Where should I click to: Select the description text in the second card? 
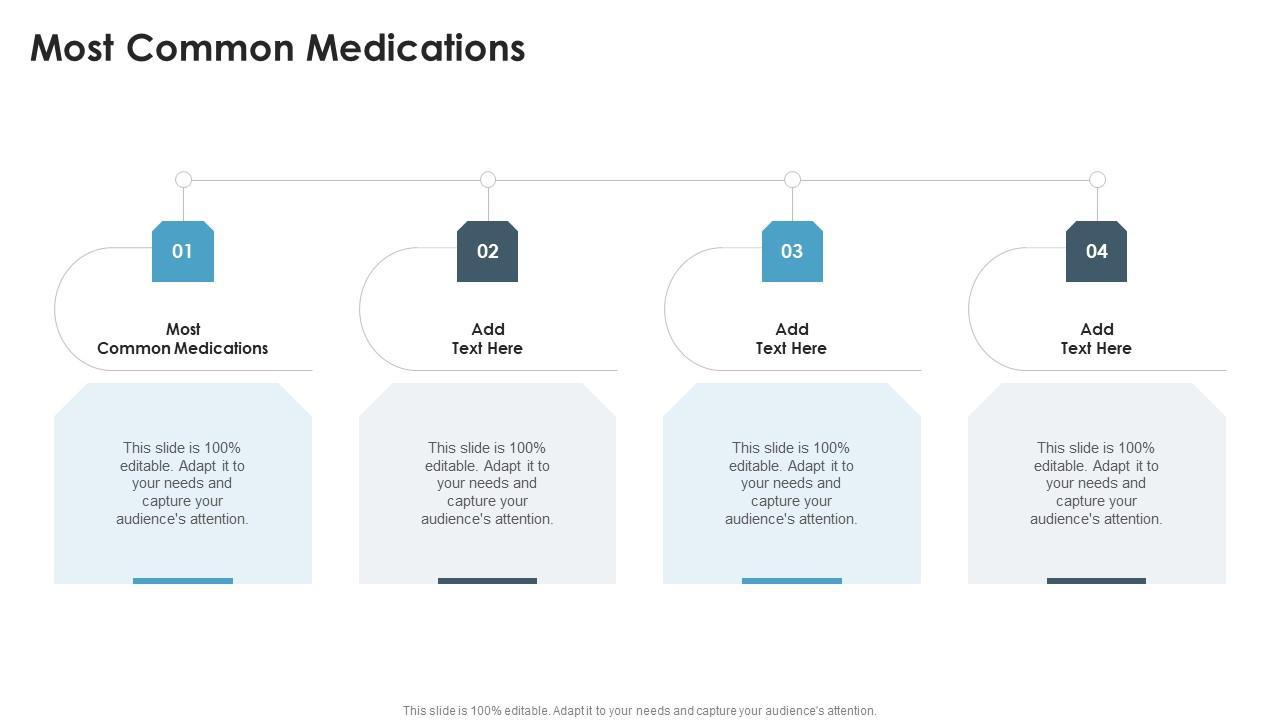coord(487,483)
